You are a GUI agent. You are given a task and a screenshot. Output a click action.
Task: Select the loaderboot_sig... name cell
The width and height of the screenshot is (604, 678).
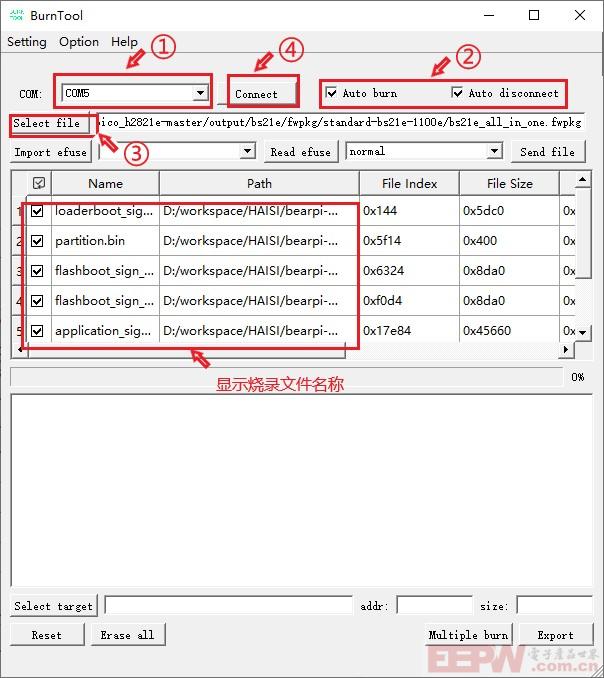pos(105,211)
